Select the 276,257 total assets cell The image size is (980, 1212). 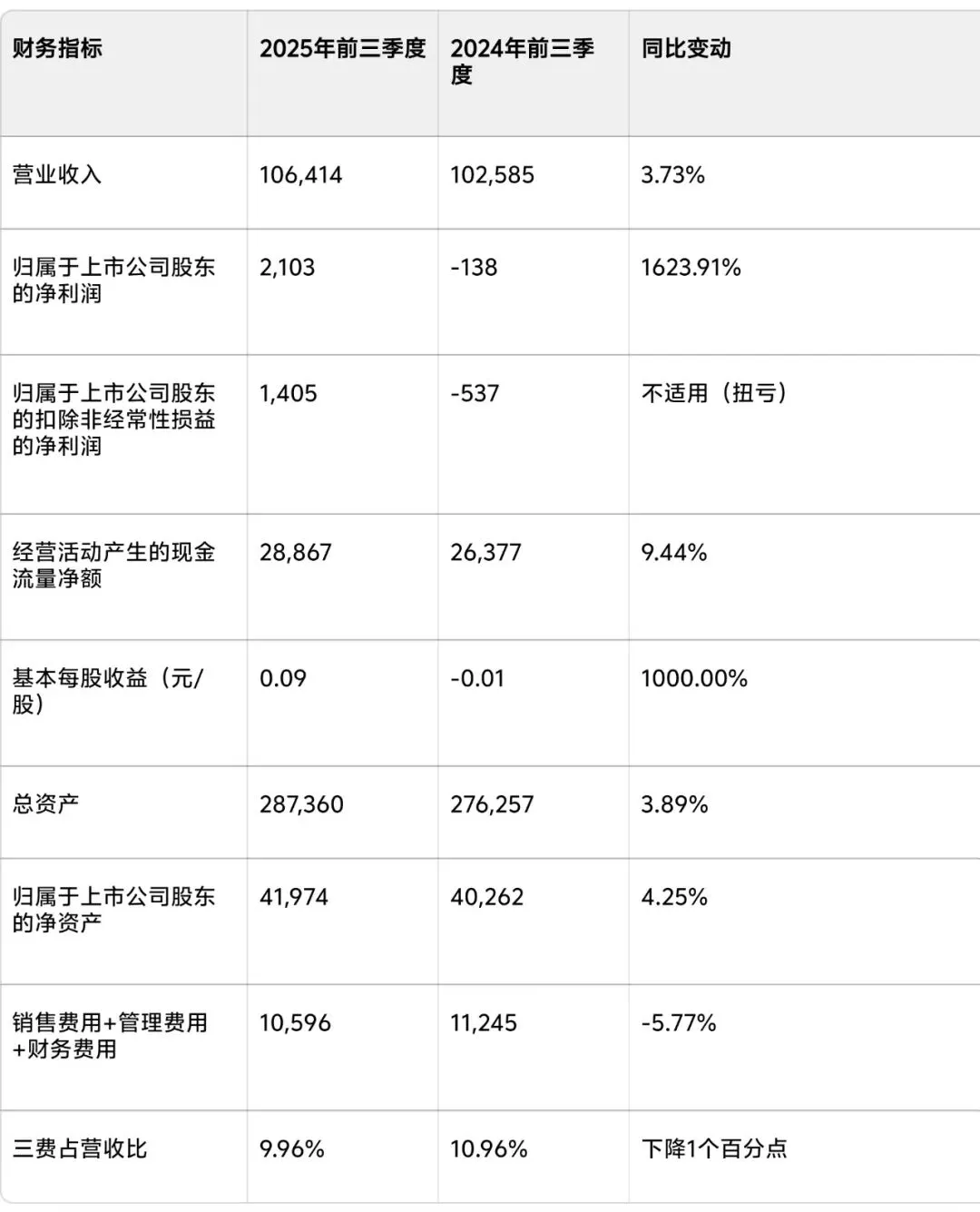(x=492, y=803)
